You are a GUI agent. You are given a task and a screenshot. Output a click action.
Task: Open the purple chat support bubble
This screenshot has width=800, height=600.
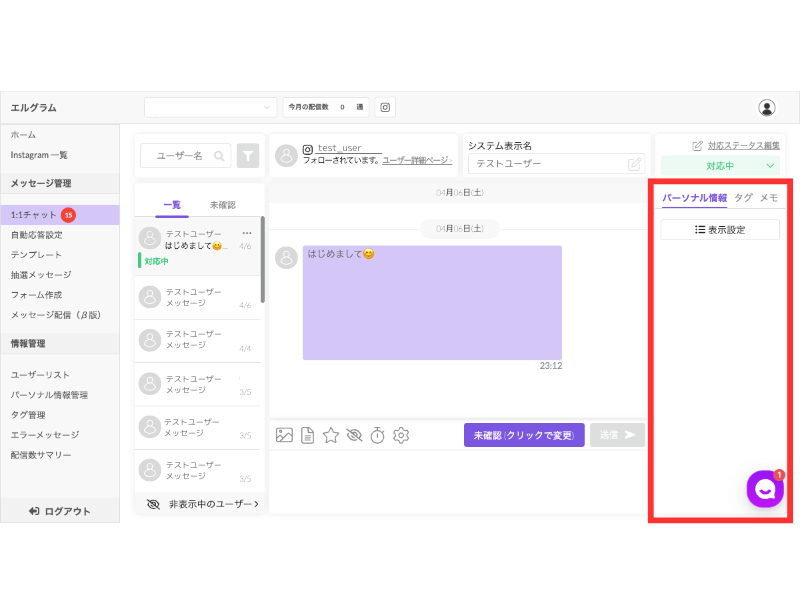pos(765,489)
